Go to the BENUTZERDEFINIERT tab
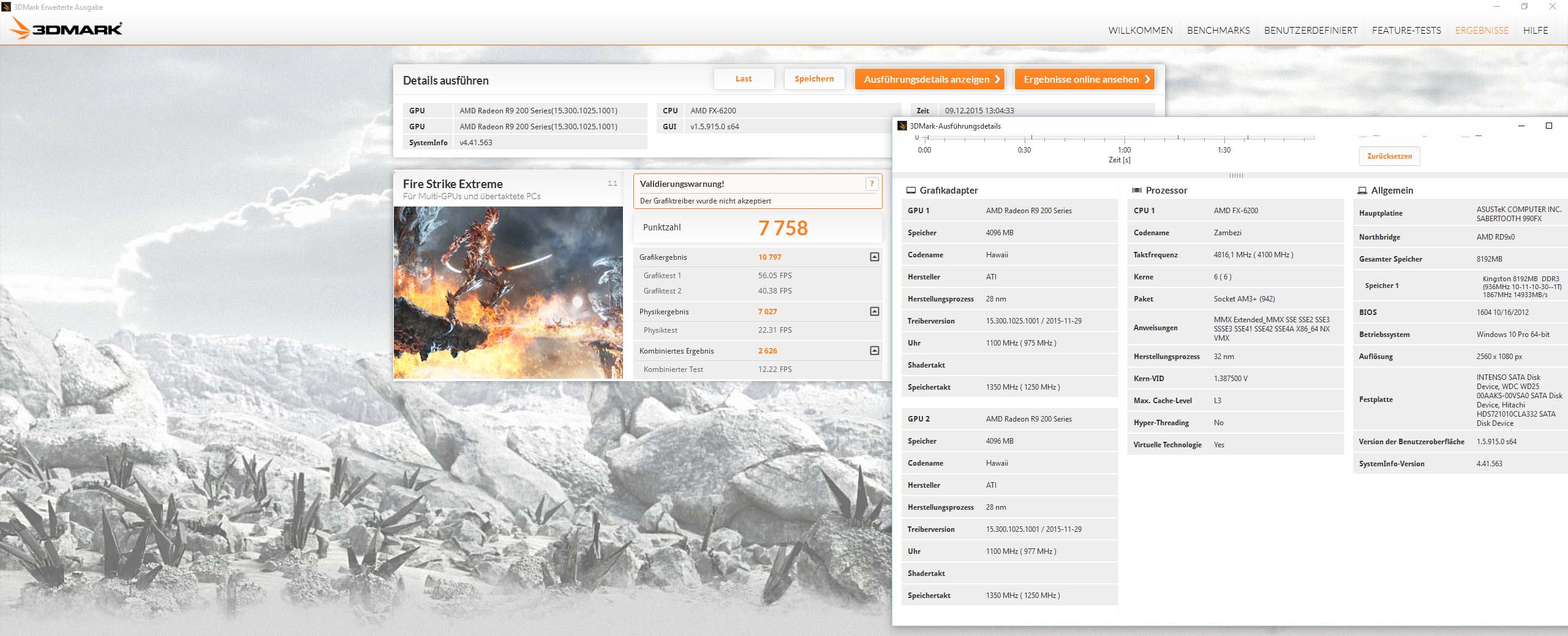Screen dimensions: 1568x636 [x=1311, y=31]
